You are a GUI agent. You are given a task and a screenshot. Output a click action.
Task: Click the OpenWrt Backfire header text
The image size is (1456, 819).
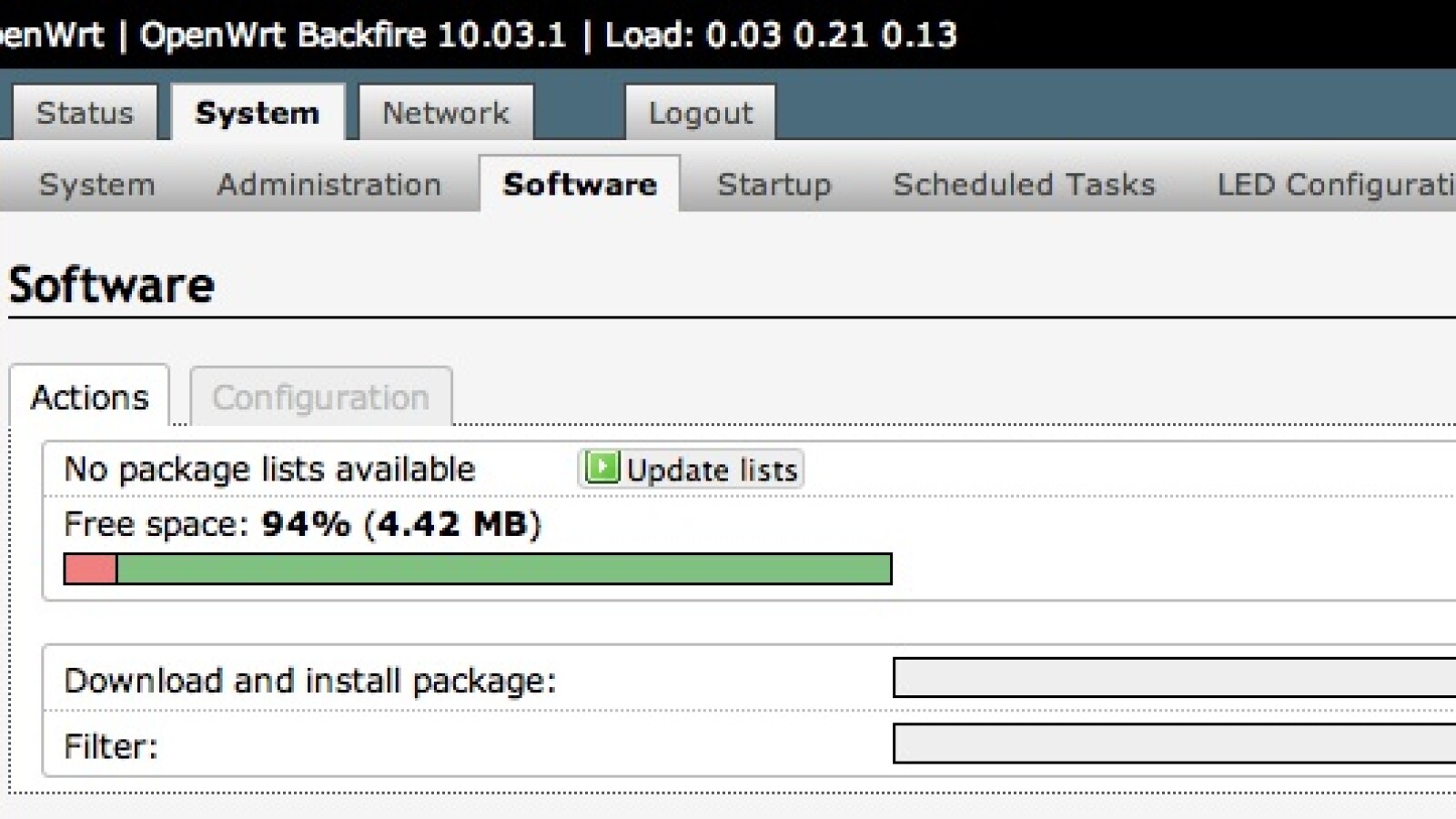click(x=353, y=35)
